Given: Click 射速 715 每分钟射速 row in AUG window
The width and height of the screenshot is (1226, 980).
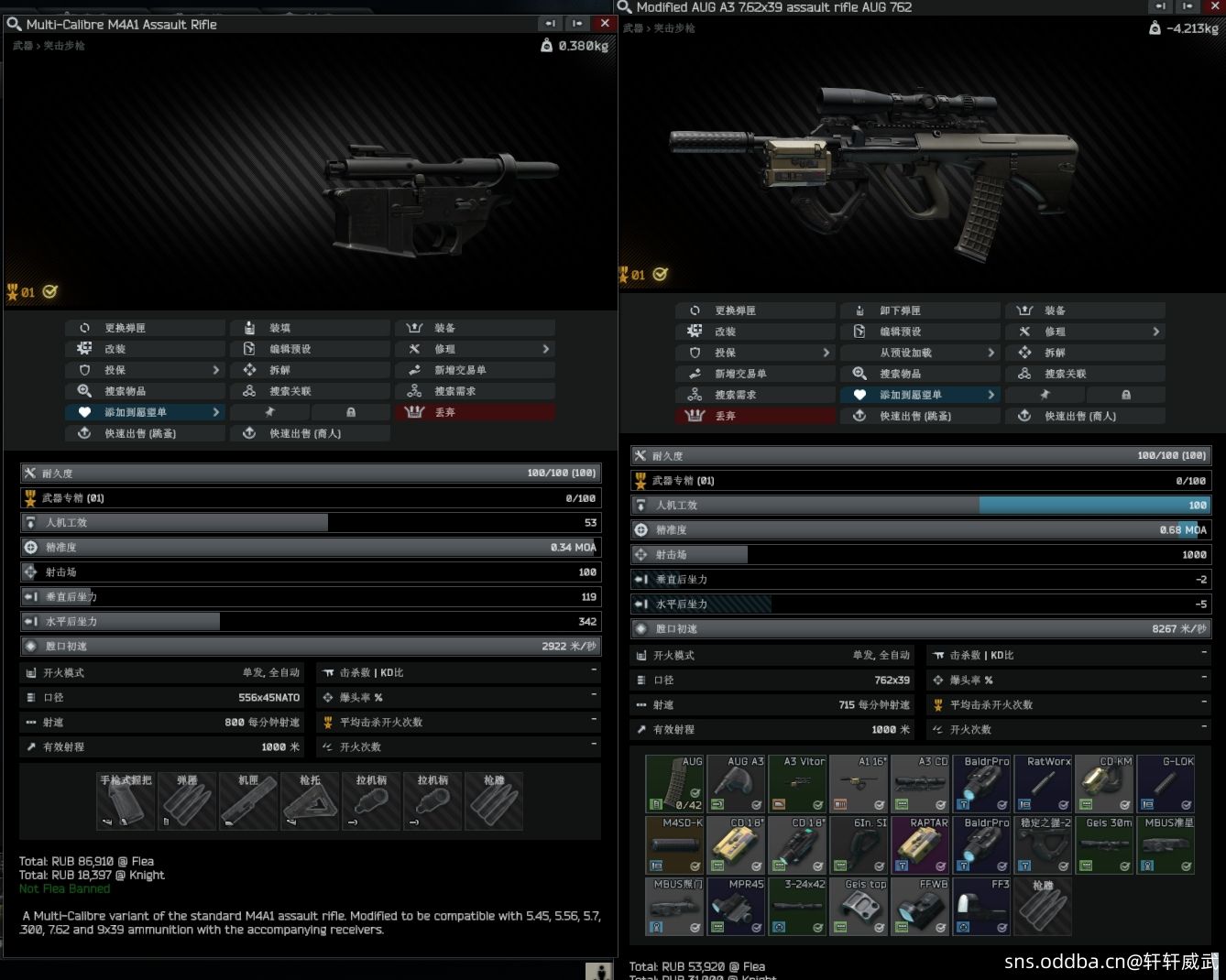Looking at the screenshot, I should point(772,704).
